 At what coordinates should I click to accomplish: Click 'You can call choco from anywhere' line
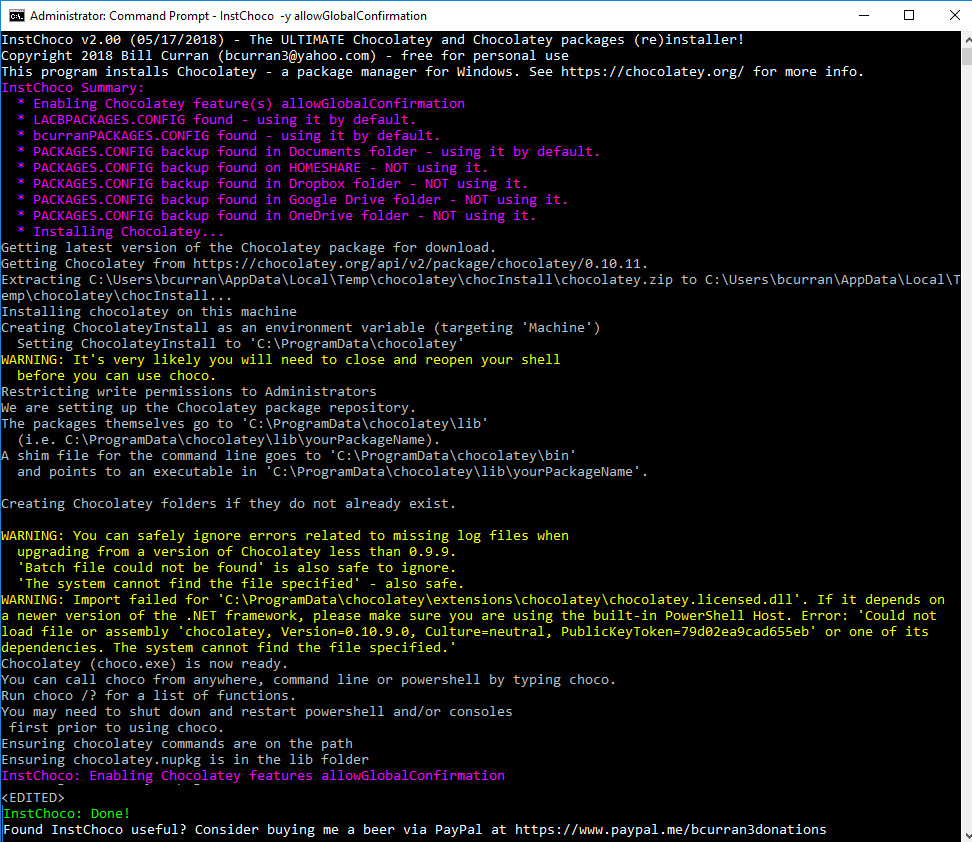pyautogui.click(x=309, y=680)
